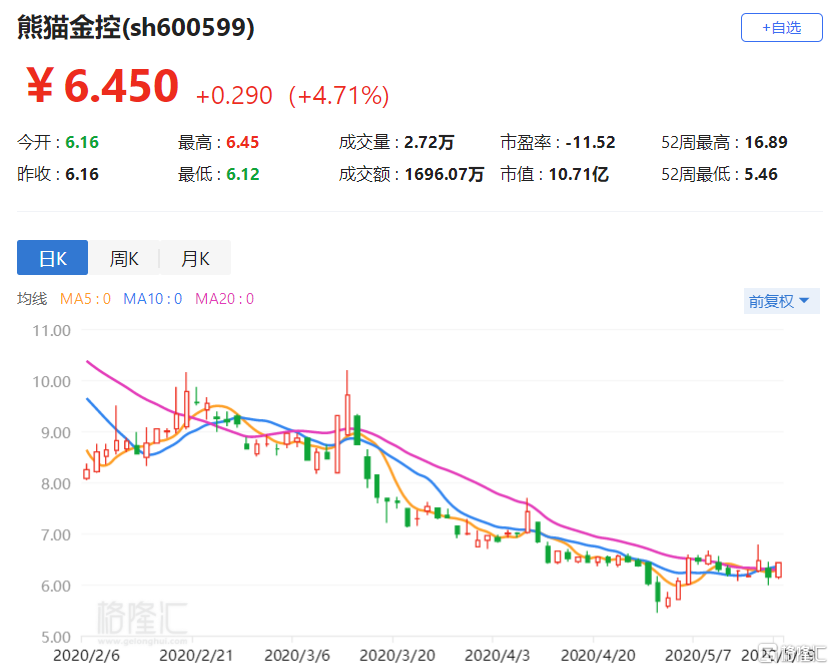
Task: Expand the 前复权 adjustment dropdown
Action: tap(780, 301)
